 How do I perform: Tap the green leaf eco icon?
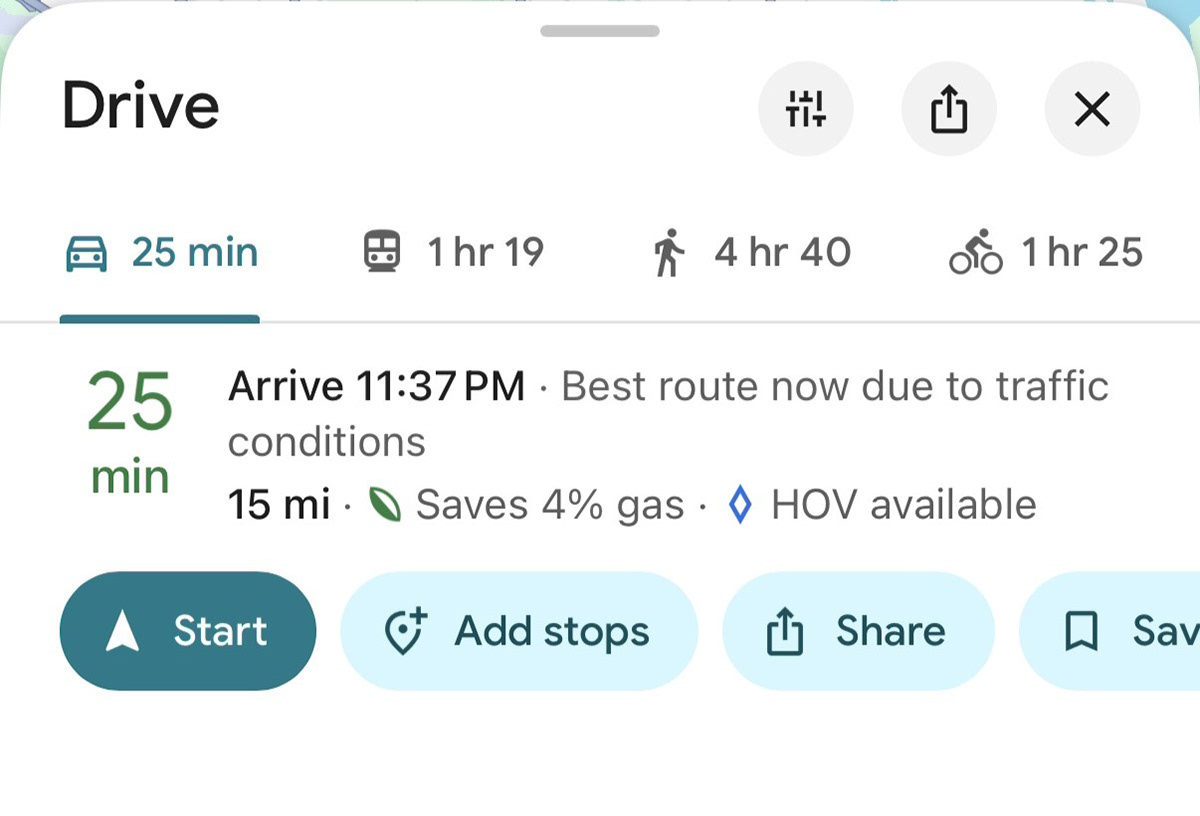[x=385, y=506]
